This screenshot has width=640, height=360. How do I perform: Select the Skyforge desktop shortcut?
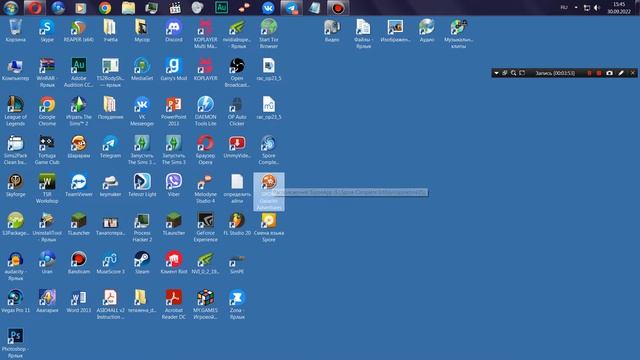16,186
